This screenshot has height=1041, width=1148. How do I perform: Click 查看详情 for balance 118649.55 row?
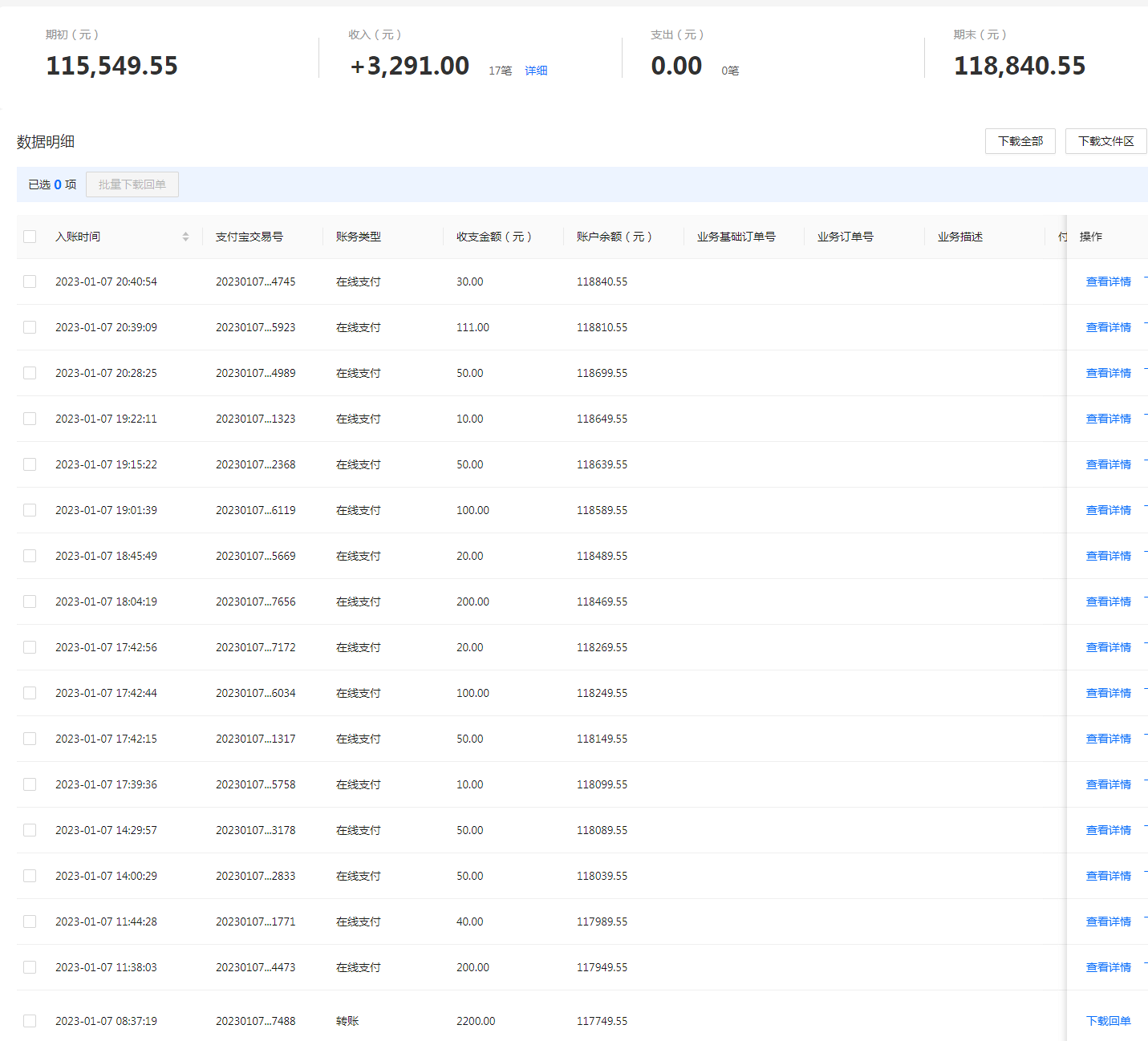tap(1109, 419)
